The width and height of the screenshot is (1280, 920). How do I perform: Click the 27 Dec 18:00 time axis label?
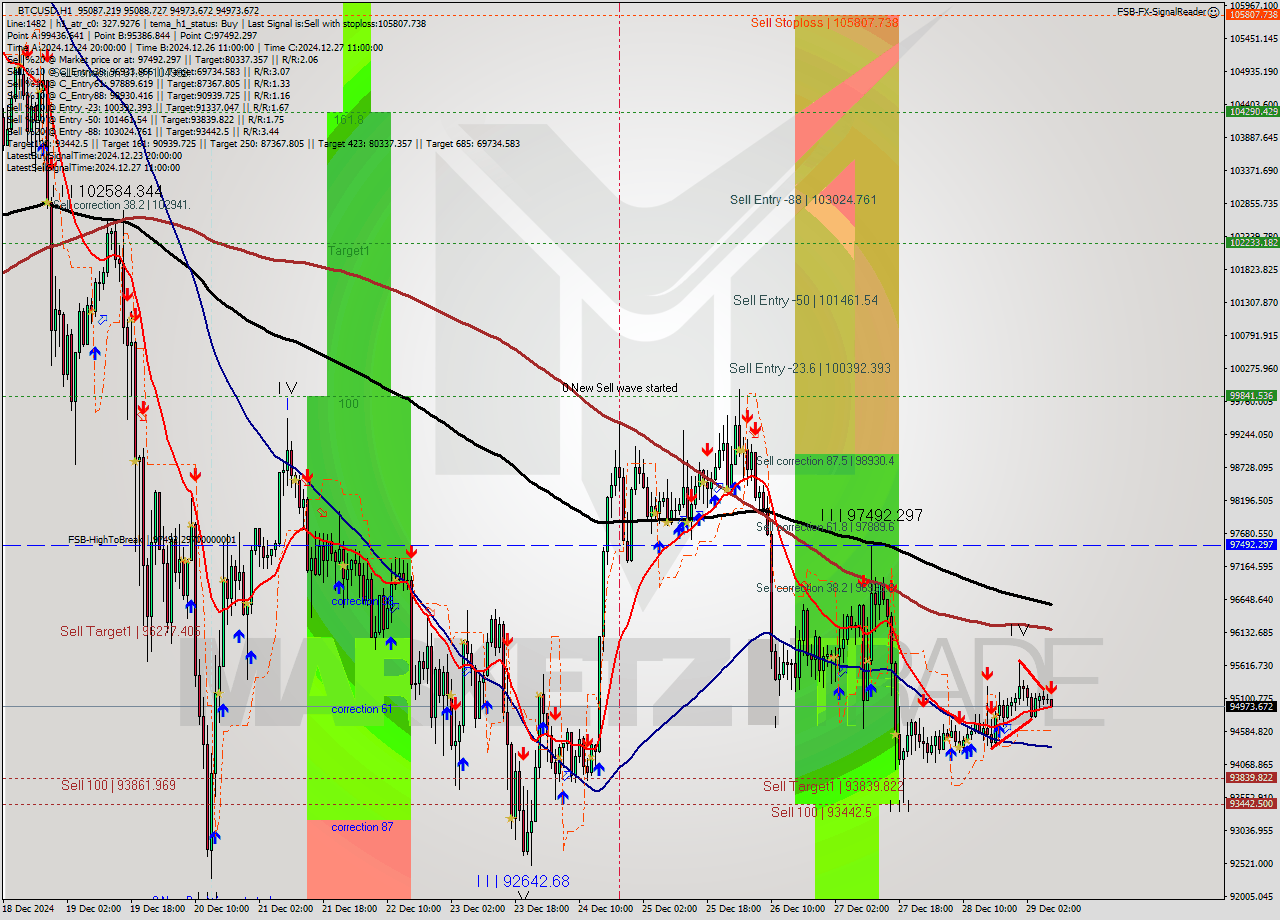(x=925, y=909)
